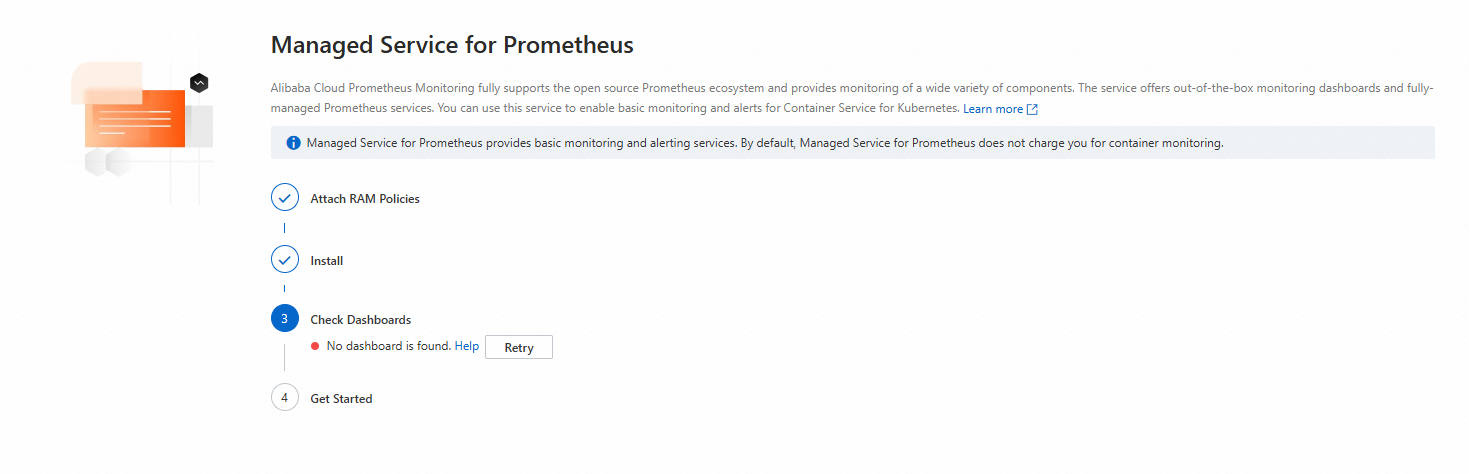Click the blue info icon in banner
This screenshot has width=1469, height=474.
tap(293, 143)
